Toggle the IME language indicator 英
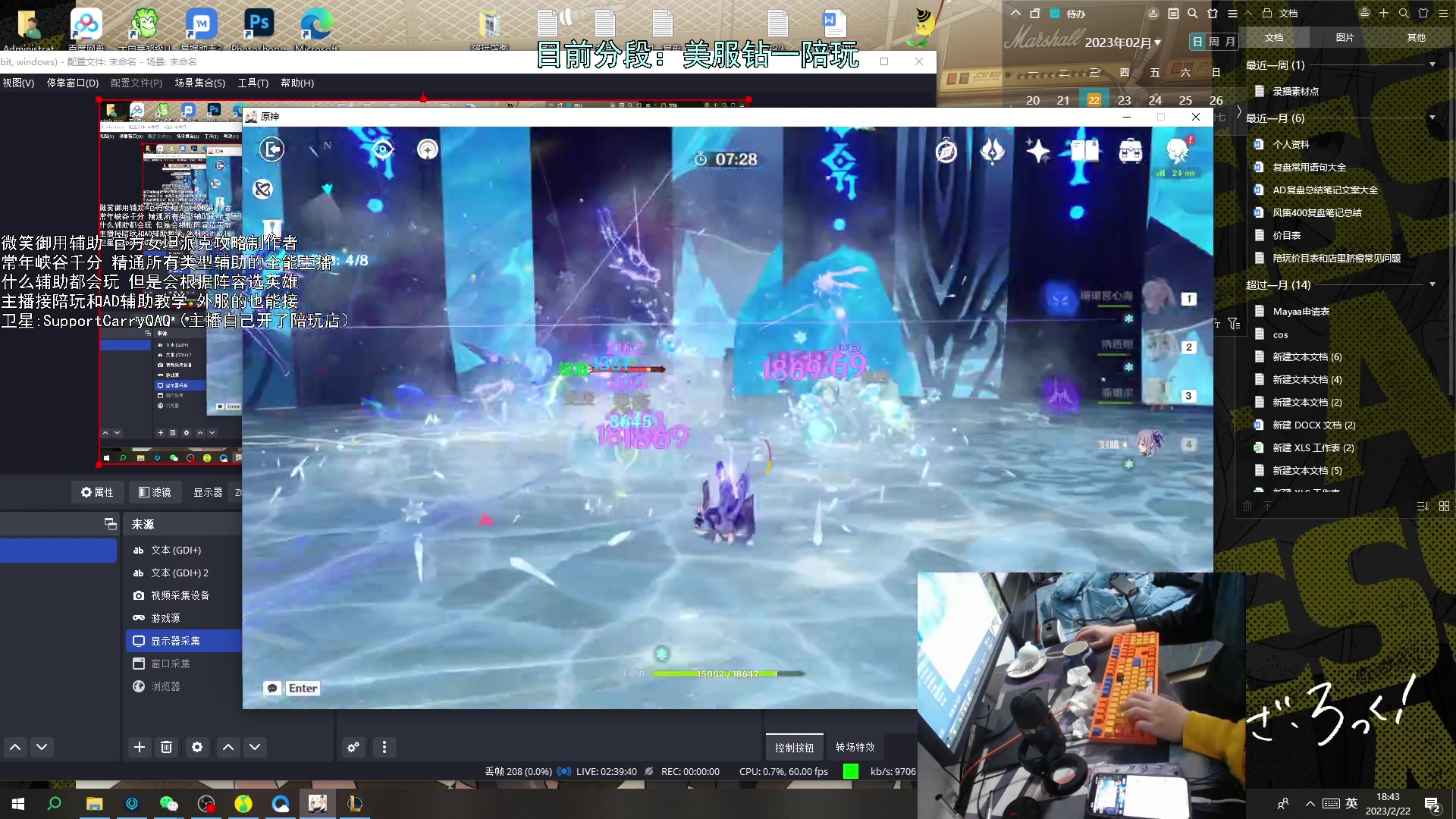Viewport: 1456px width, 819px height. pyautogui.click(x=1351, y=804)
